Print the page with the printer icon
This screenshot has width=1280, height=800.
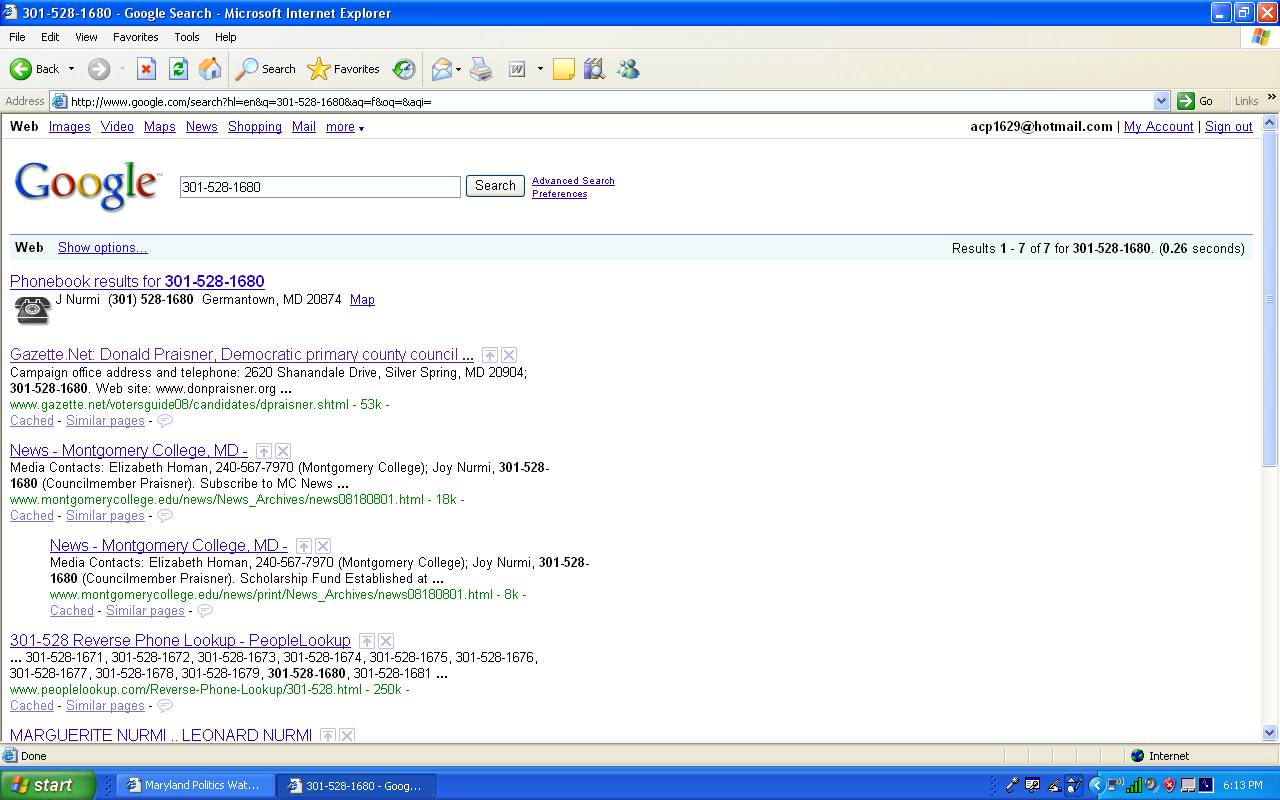pos(481,69)
